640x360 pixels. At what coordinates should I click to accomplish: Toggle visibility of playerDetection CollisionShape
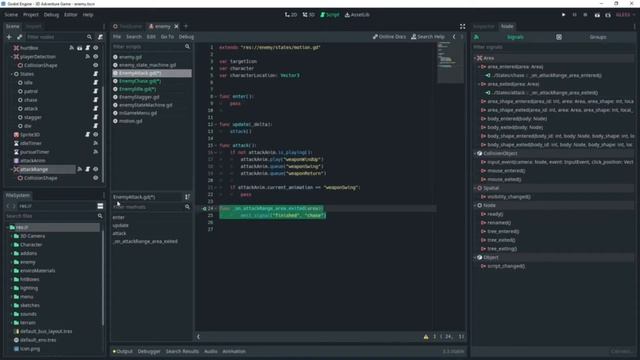[x=96, y=65]
